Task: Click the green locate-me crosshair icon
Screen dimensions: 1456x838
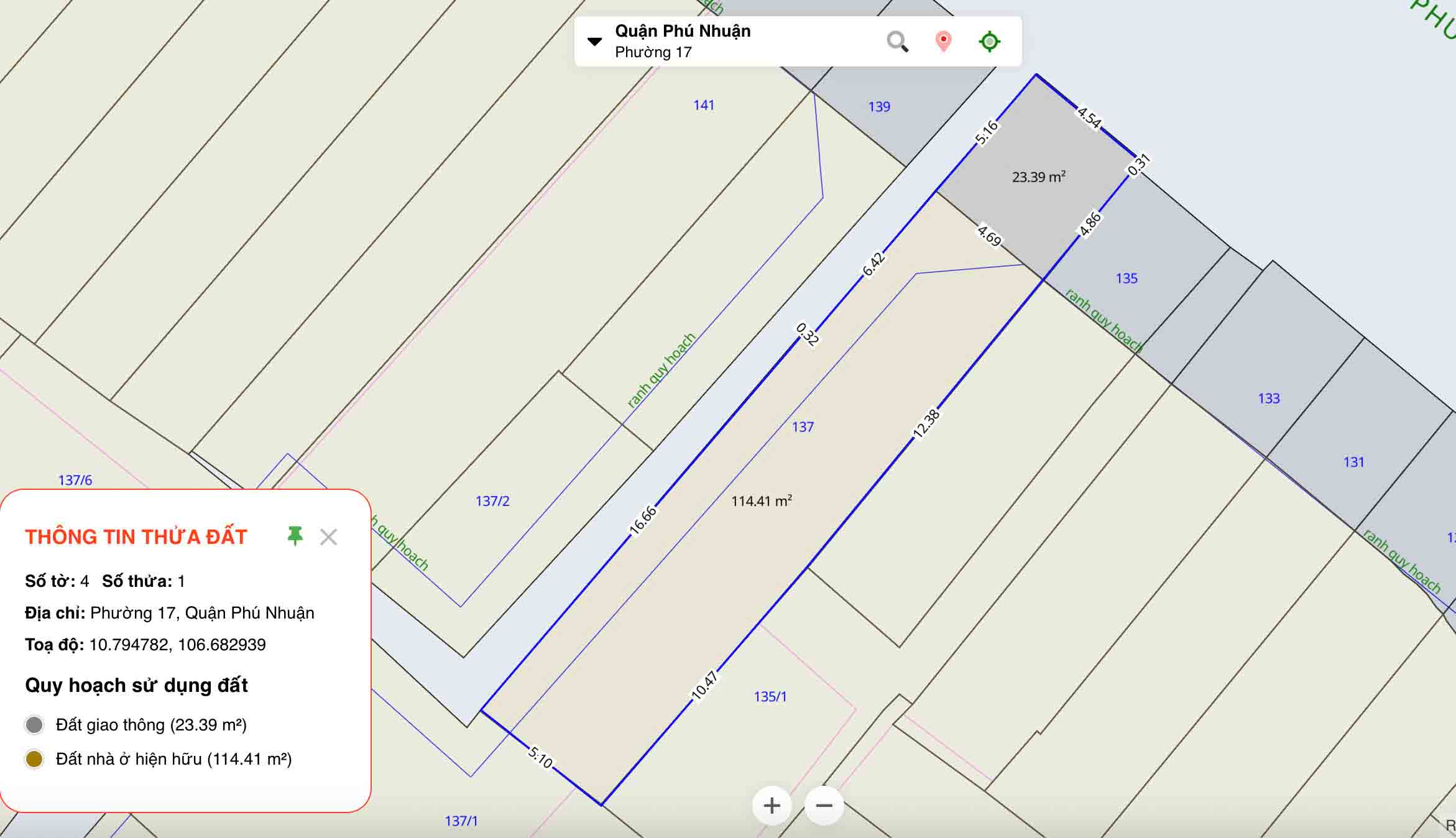Action: [x=989, y=42]
